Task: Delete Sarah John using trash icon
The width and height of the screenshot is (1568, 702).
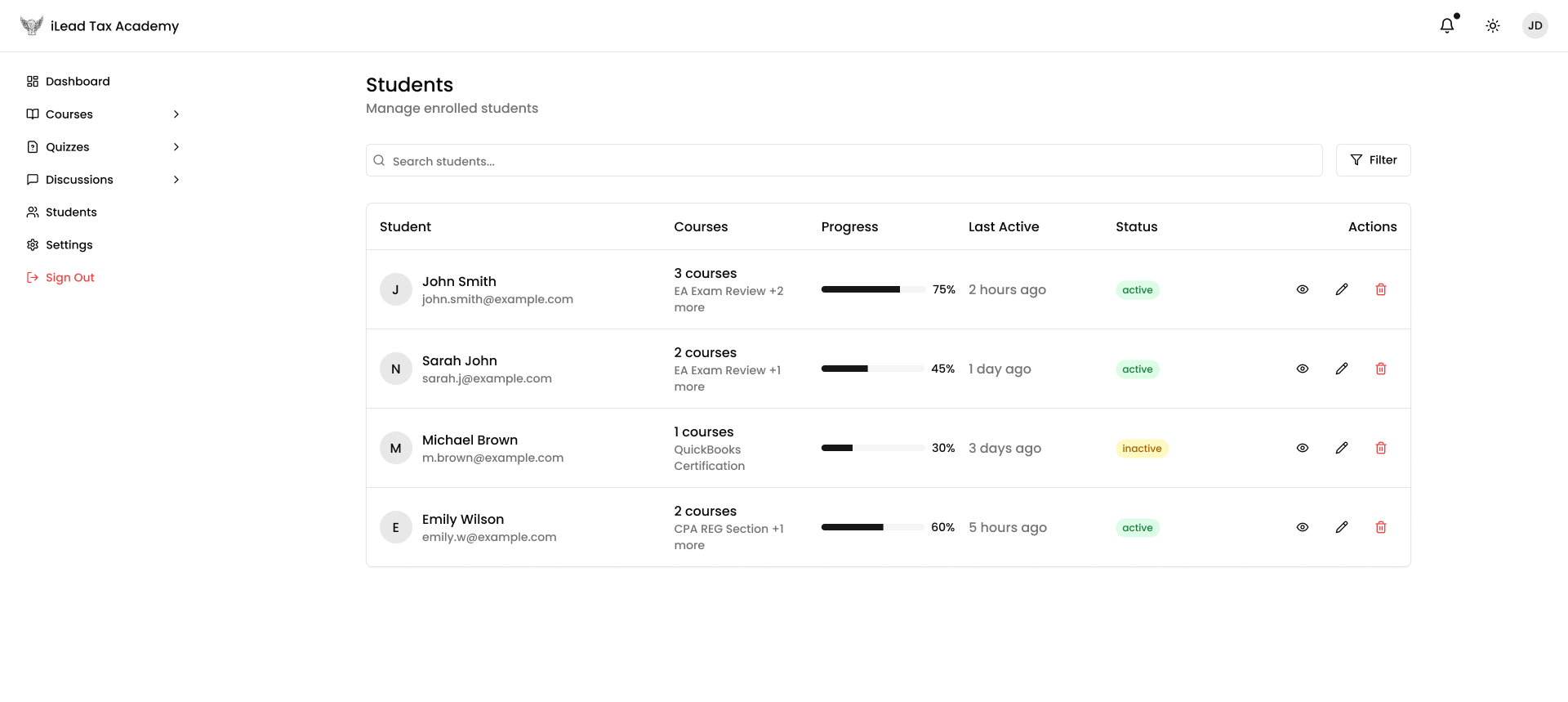Action: tap(1380, 369)
